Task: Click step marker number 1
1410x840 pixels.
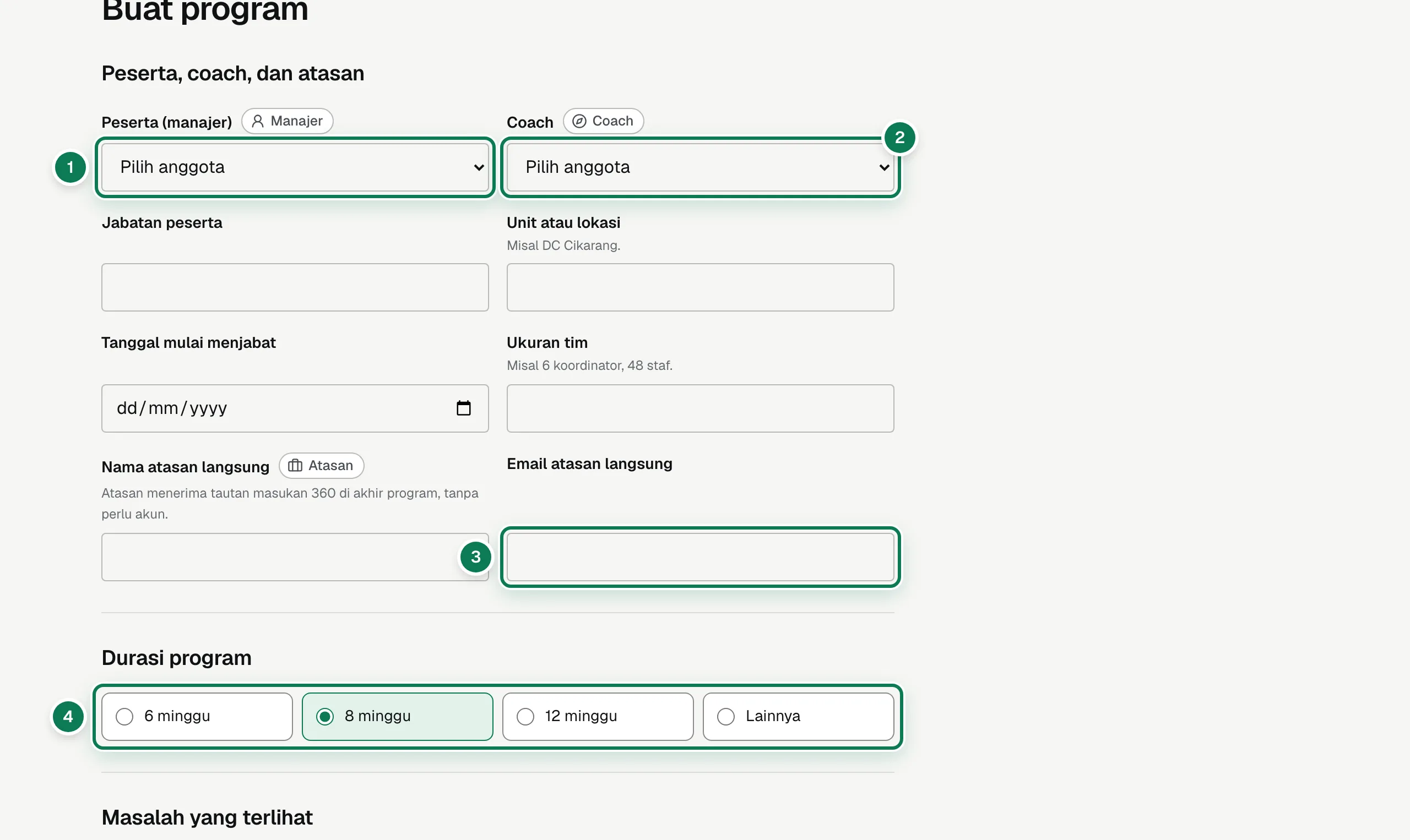Action: click(x=70, y=167)
